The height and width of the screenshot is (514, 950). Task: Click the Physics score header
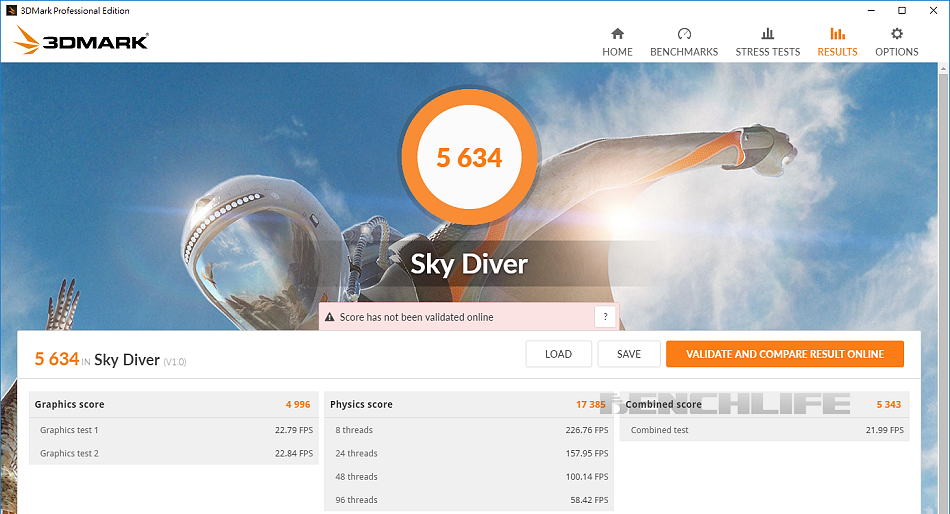(468, 404)
